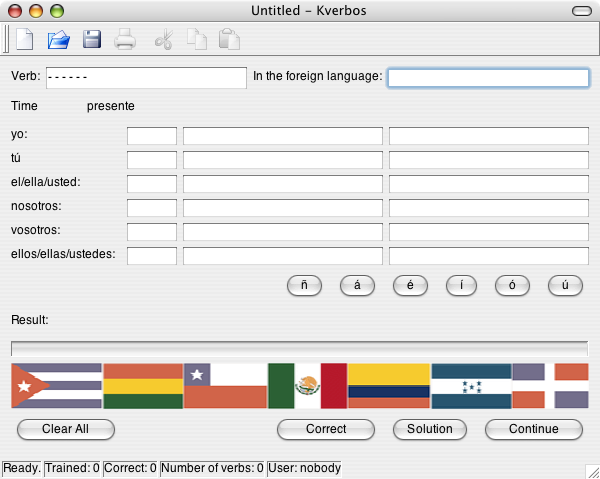Click the New document toolbar icon
The image size is (600, 479).
pyautogui.click(x=25, y=40)
